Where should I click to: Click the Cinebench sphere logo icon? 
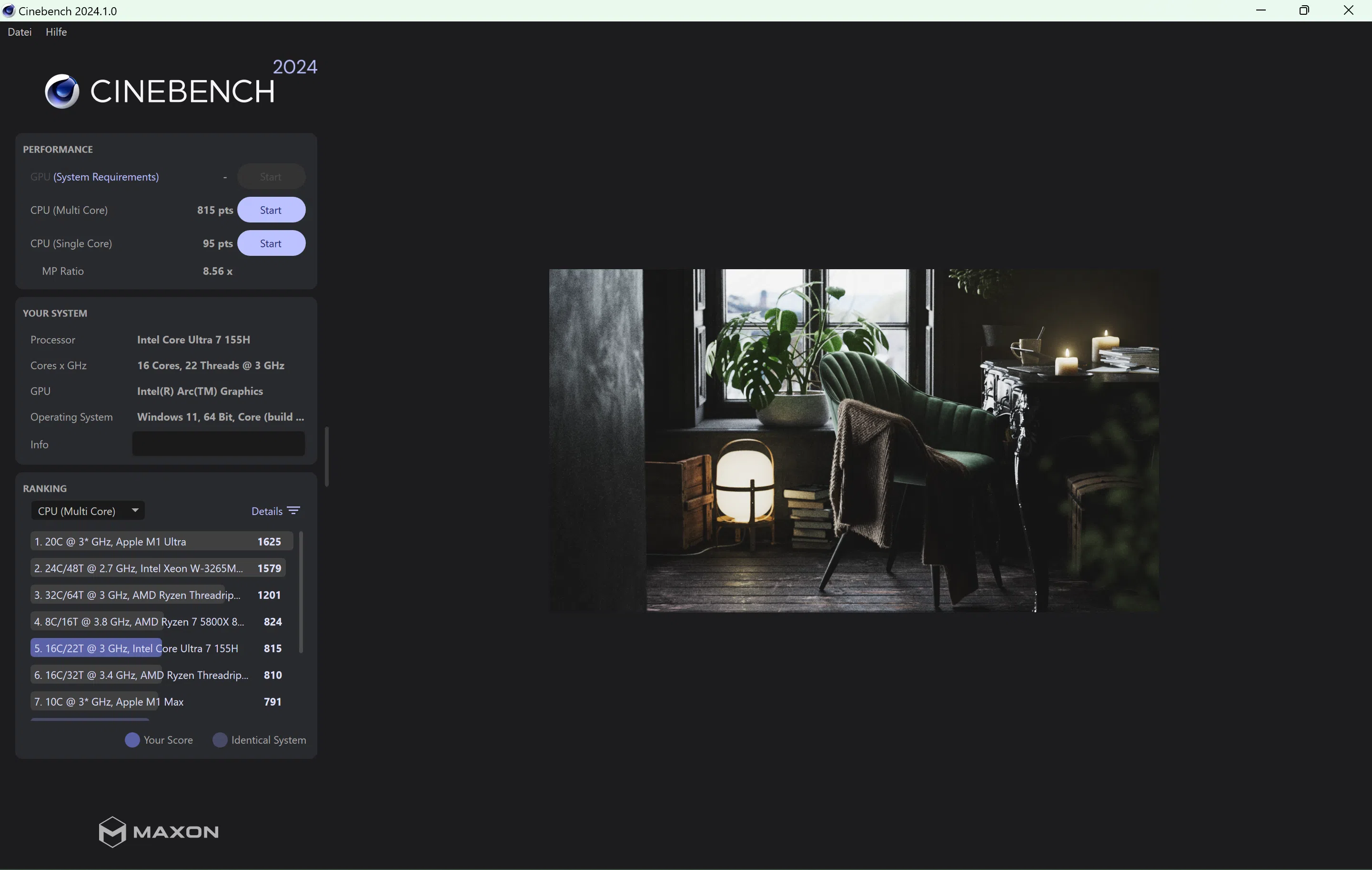tap(62, 91)
